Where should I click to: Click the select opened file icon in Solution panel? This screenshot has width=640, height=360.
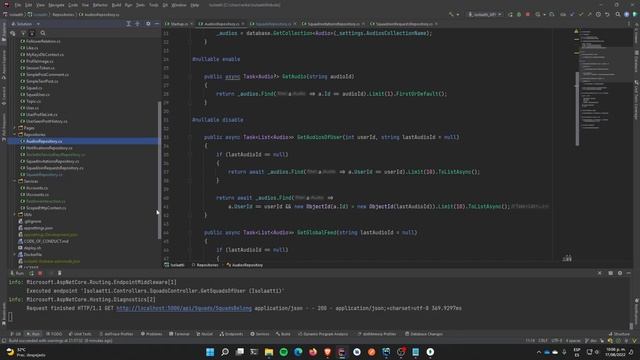point(128,24)
